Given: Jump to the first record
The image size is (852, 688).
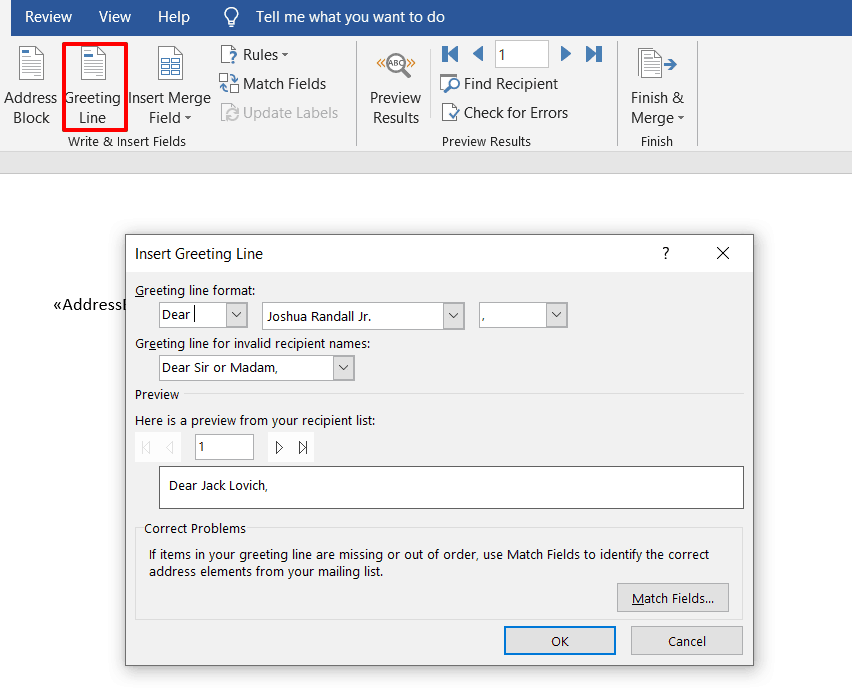Looking at the screenshot, I should coord(449,54).
